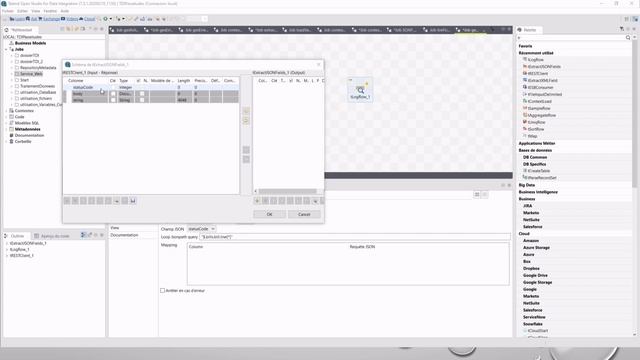Select tAggregateRow in the Palette
This screenshot has height=360, width=640.
[542, 115]
